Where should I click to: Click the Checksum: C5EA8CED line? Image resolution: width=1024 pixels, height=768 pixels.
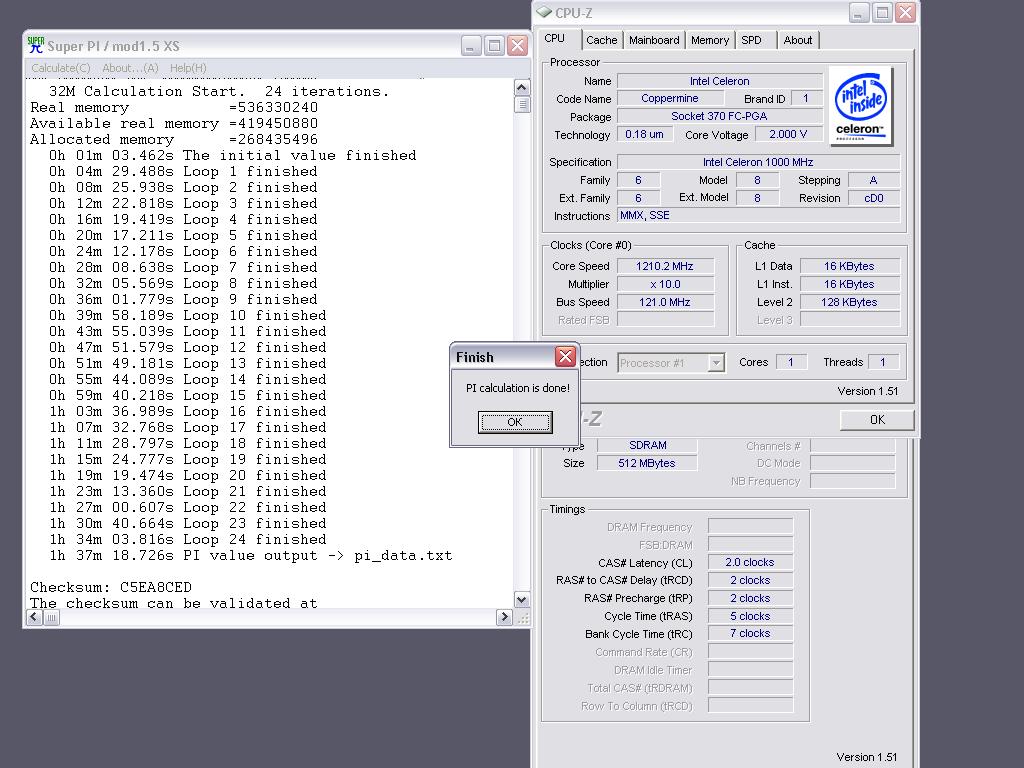(111, 587)
